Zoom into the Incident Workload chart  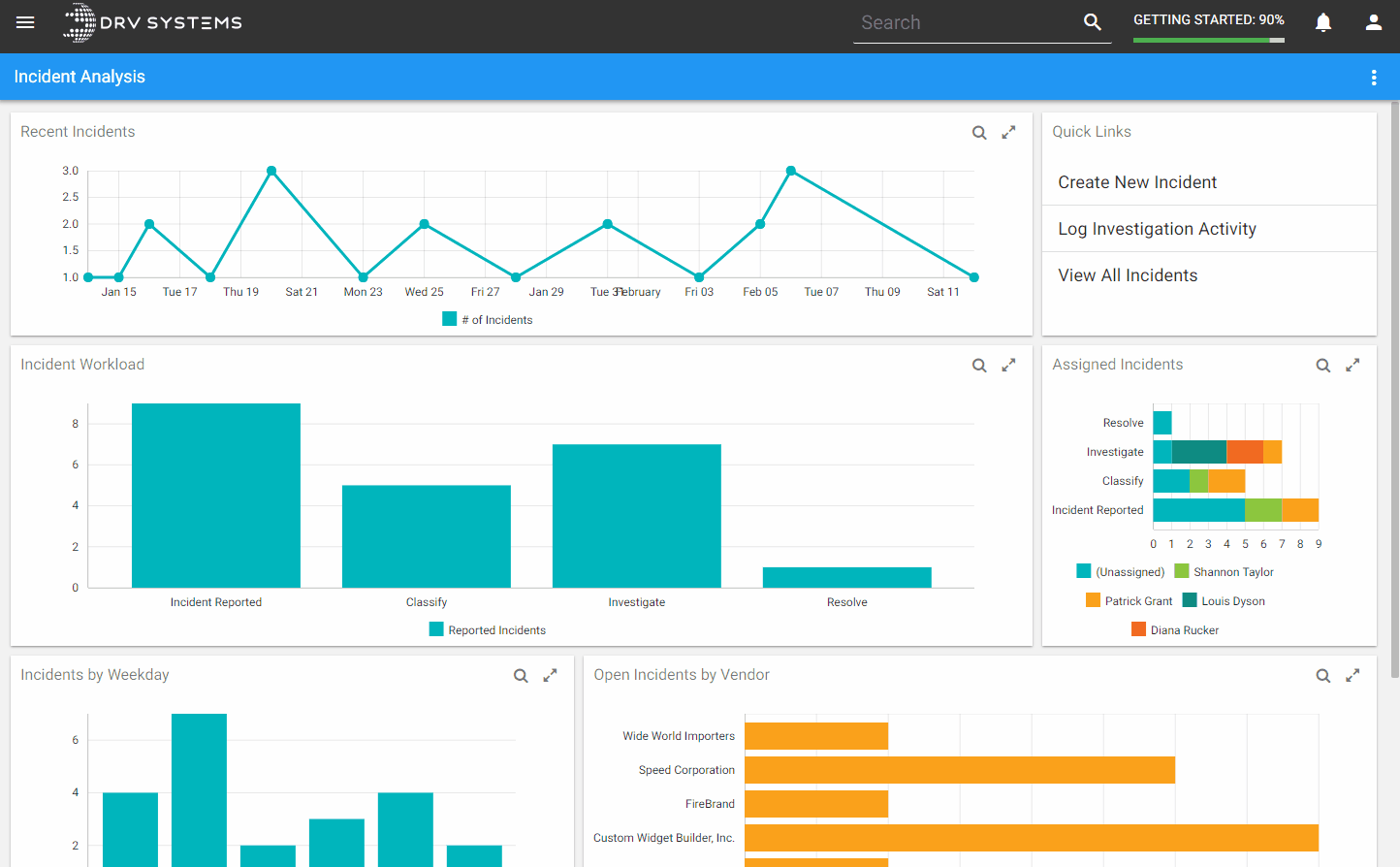coord(979,366)
